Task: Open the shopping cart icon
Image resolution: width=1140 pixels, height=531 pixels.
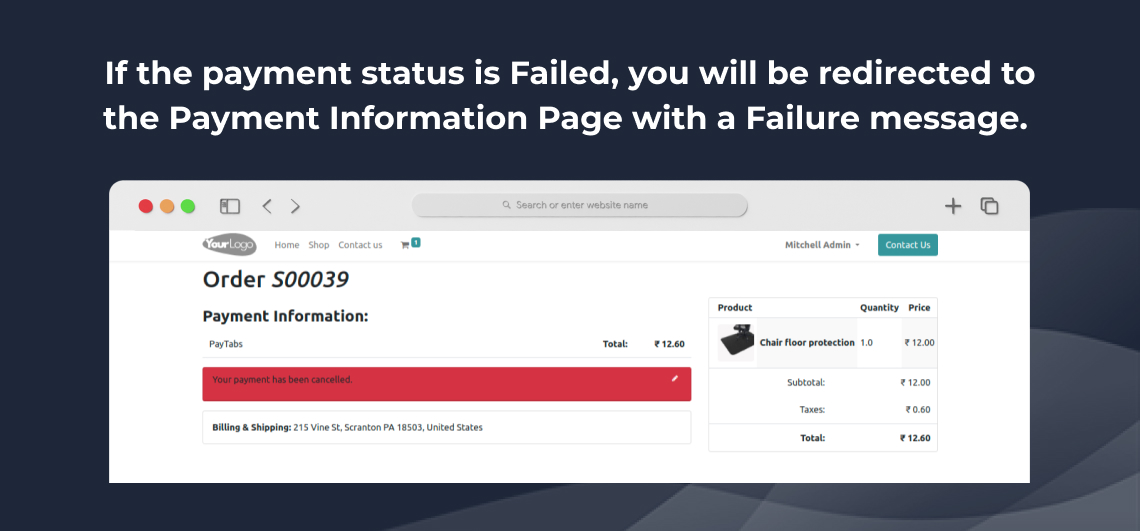Action: tap(406, 245)
